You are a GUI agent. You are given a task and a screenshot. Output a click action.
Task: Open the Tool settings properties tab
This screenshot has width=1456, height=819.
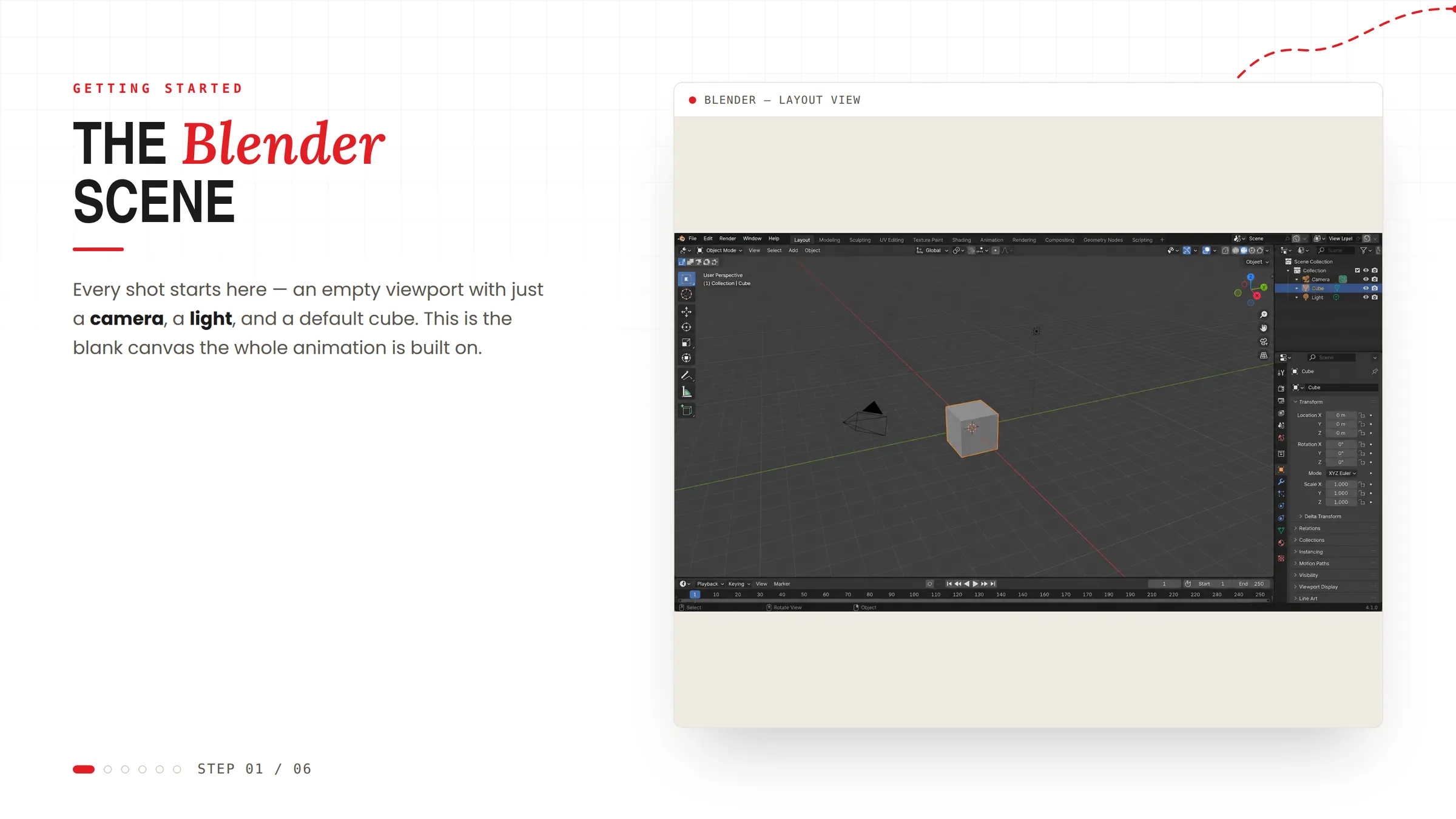[x=1281, y=372]
